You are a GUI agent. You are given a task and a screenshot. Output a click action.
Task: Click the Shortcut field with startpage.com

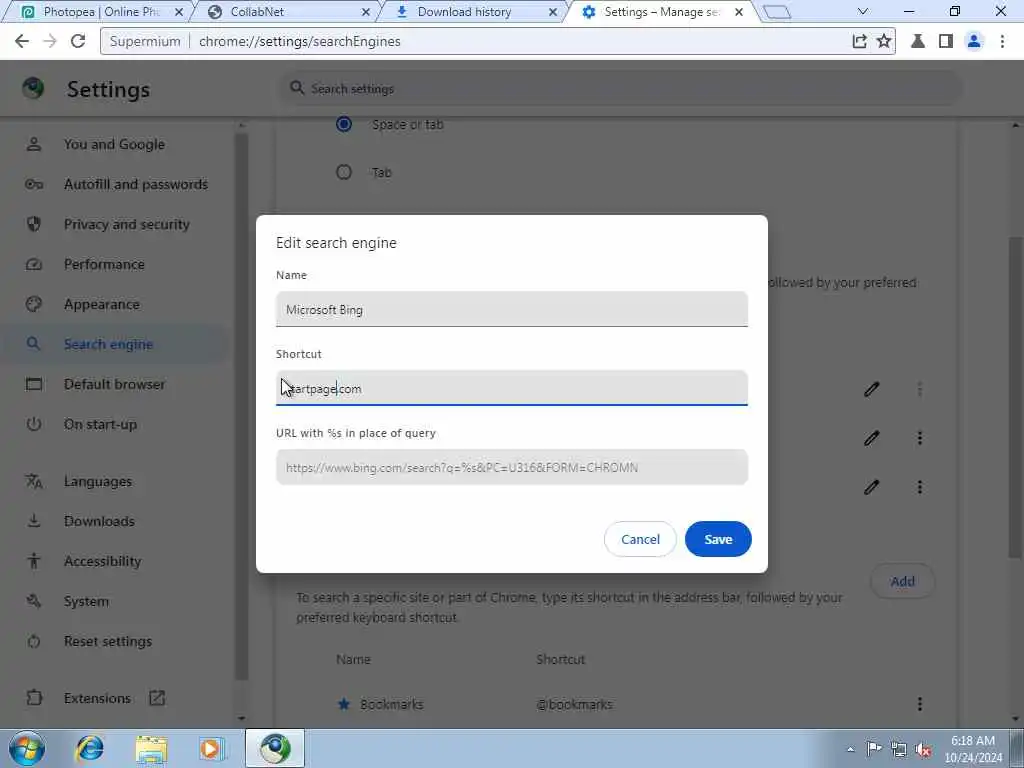[511, 389]
